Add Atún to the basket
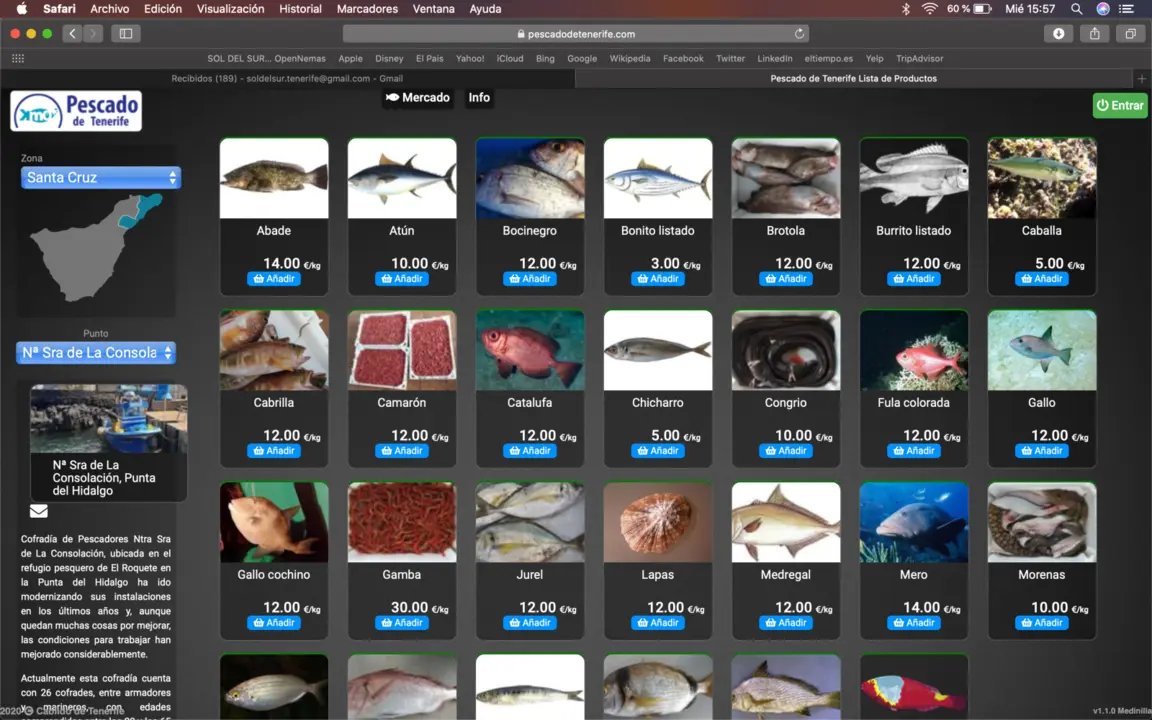This screenshot has height=720, width=1152. [402, 279]
